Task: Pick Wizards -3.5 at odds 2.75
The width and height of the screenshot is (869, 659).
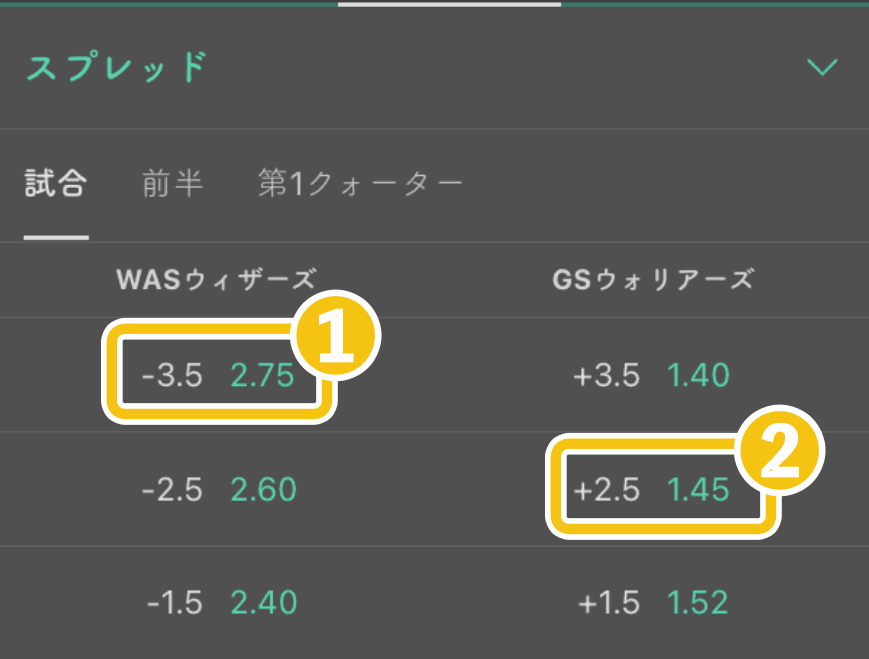Action: [218, 375]
